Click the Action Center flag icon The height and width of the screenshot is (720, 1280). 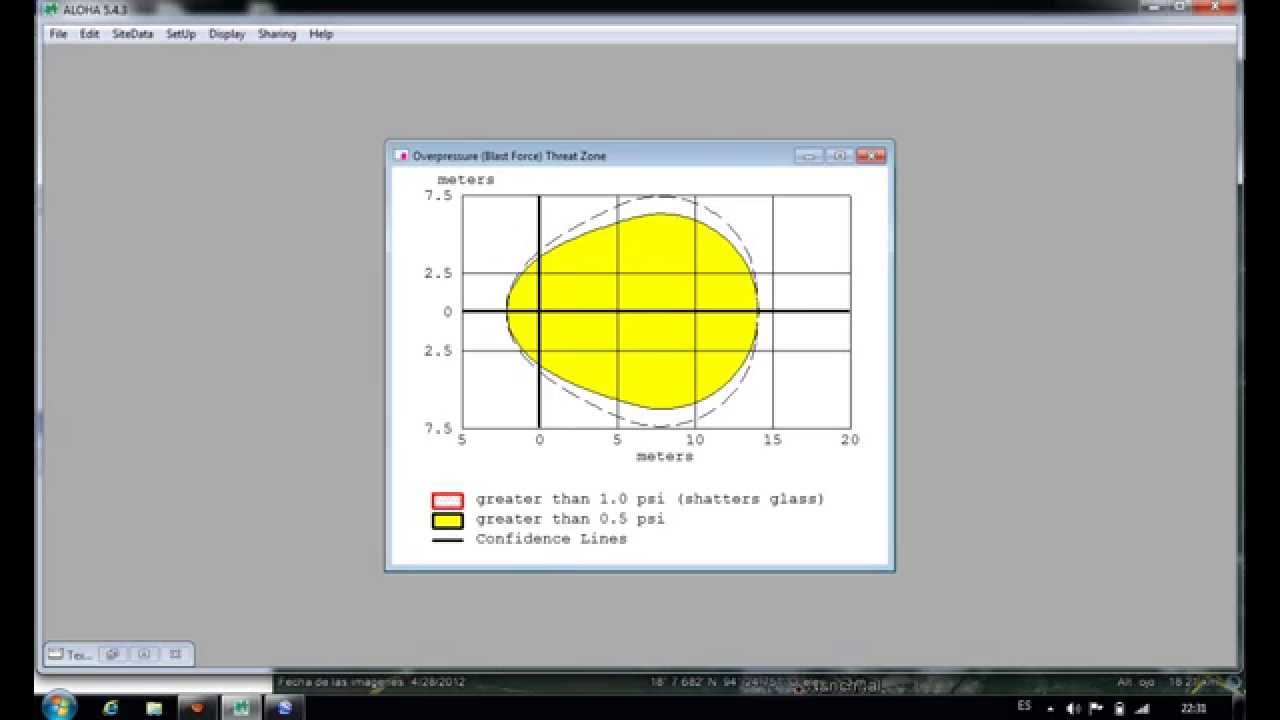pos(1096,708)
